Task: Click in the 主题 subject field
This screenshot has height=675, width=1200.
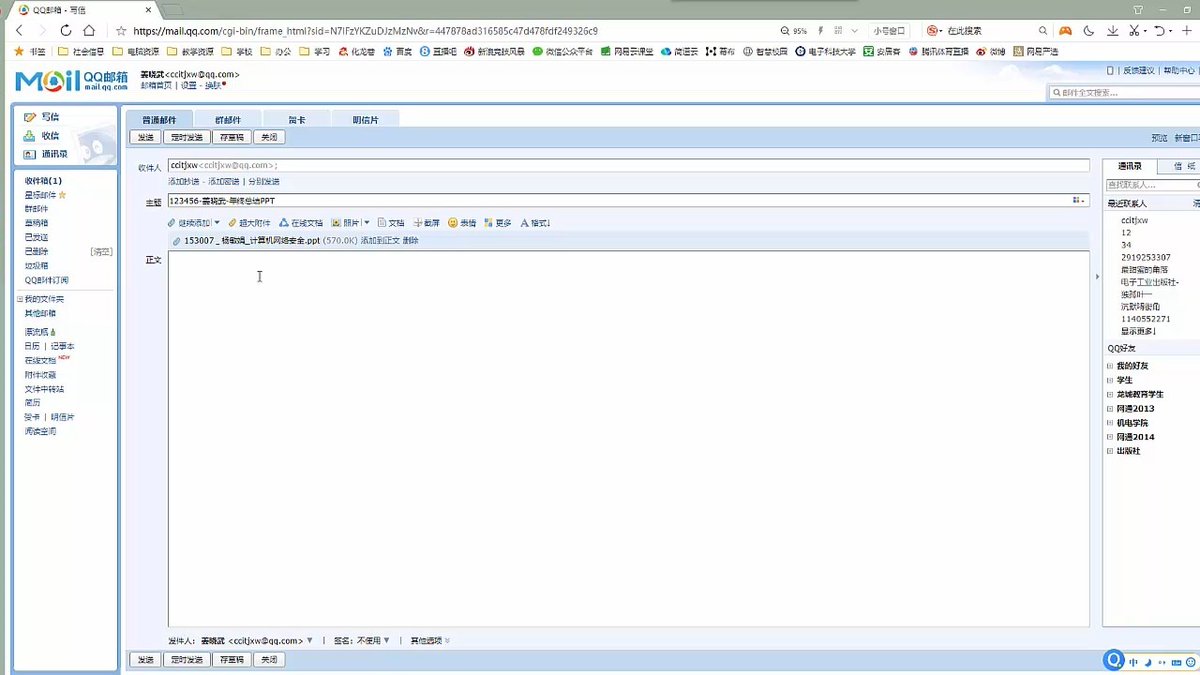Action: pos(629,201)
